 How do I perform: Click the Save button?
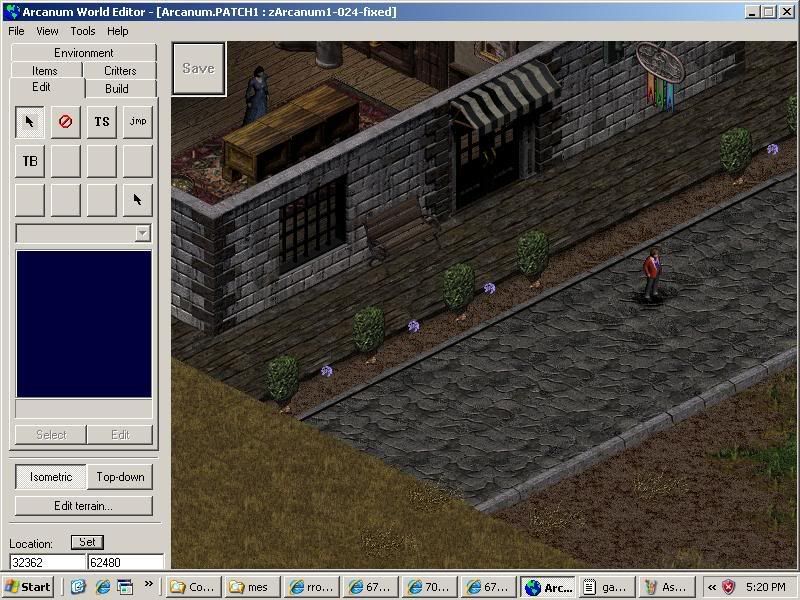199,69
